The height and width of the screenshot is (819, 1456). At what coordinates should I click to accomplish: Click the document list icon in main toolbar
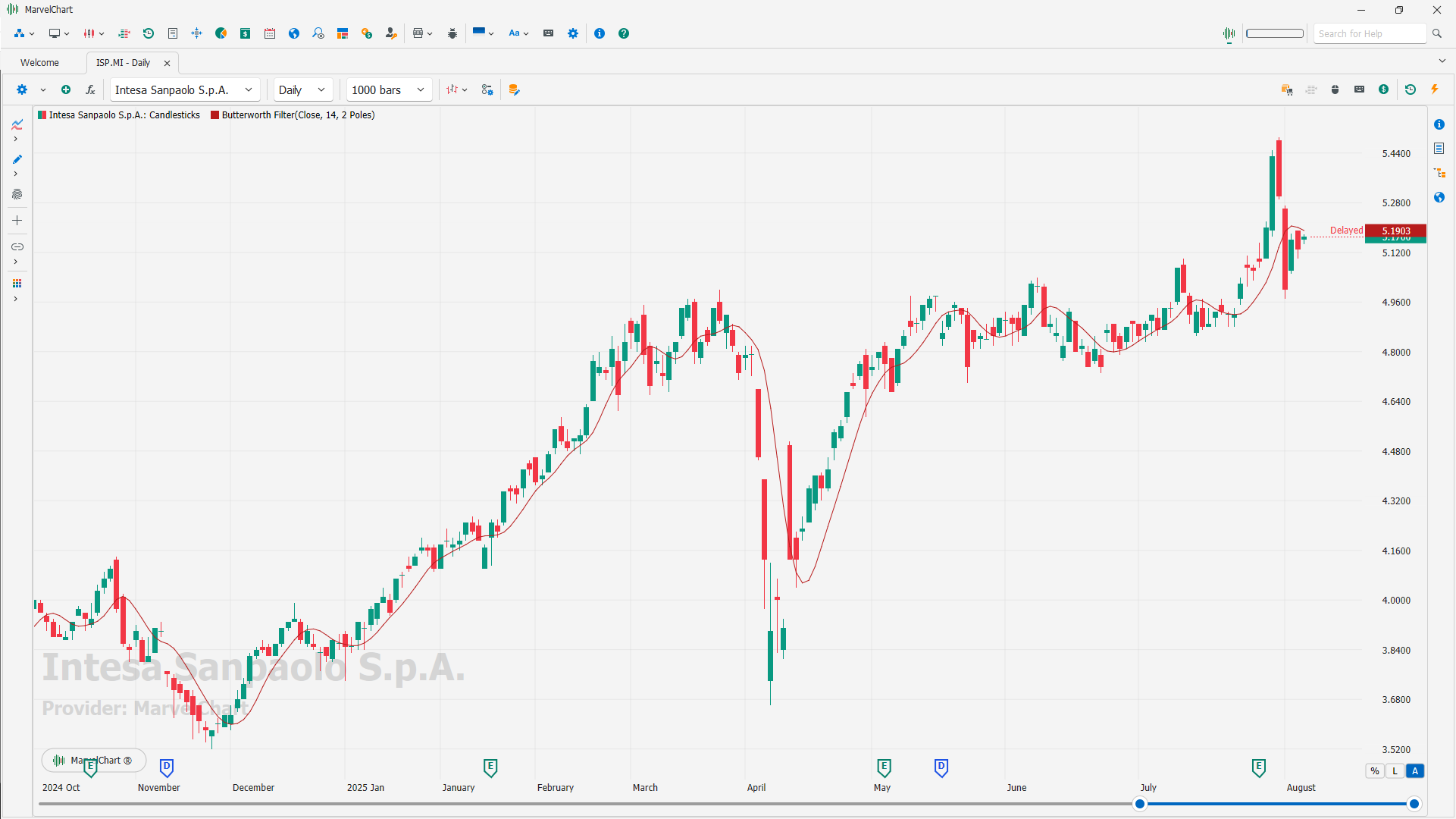pos(173,33)
